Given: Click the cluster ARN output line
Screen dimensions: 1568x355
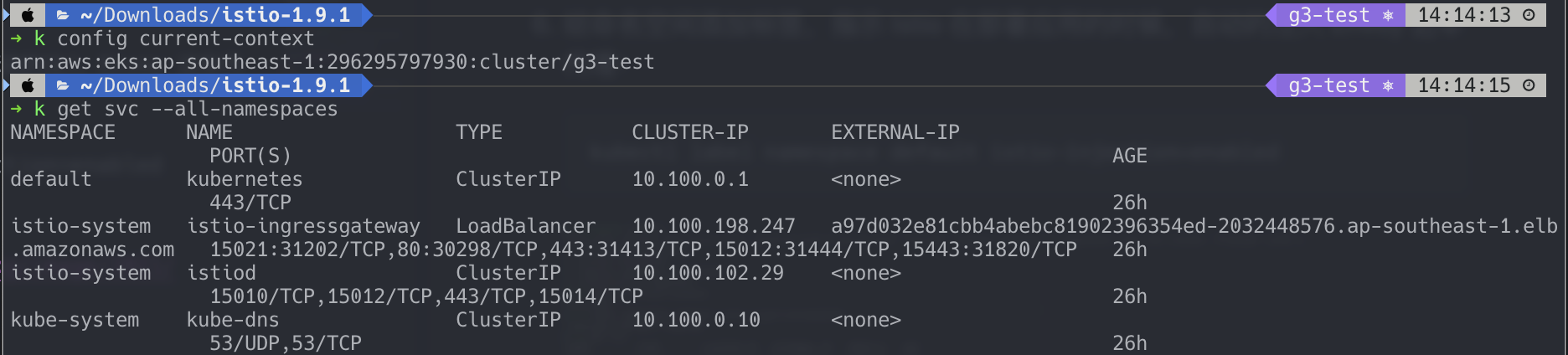Looking at the screenshot, I should point(332,62).
